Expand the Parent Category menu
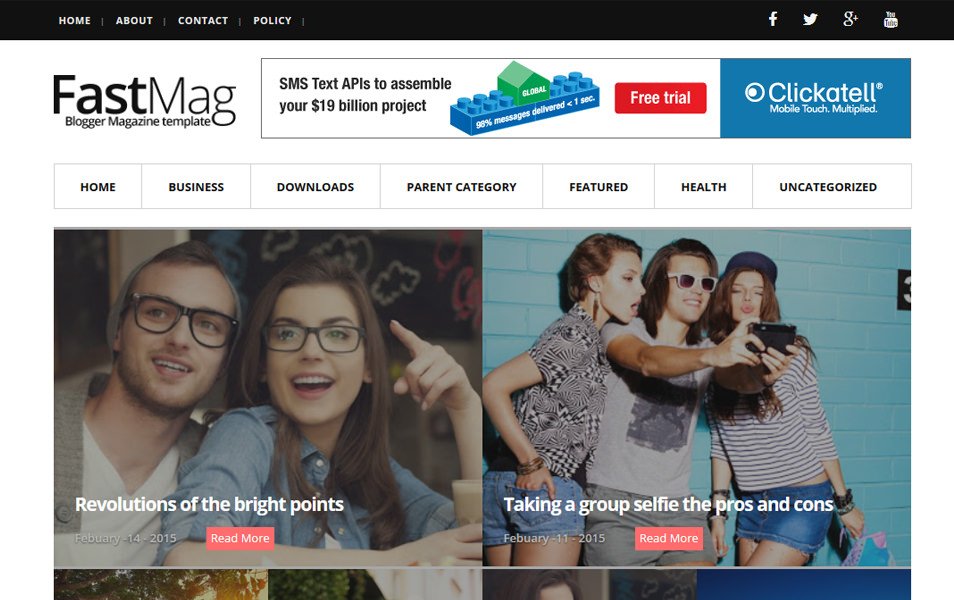The image size is (954, 600). 461,187
